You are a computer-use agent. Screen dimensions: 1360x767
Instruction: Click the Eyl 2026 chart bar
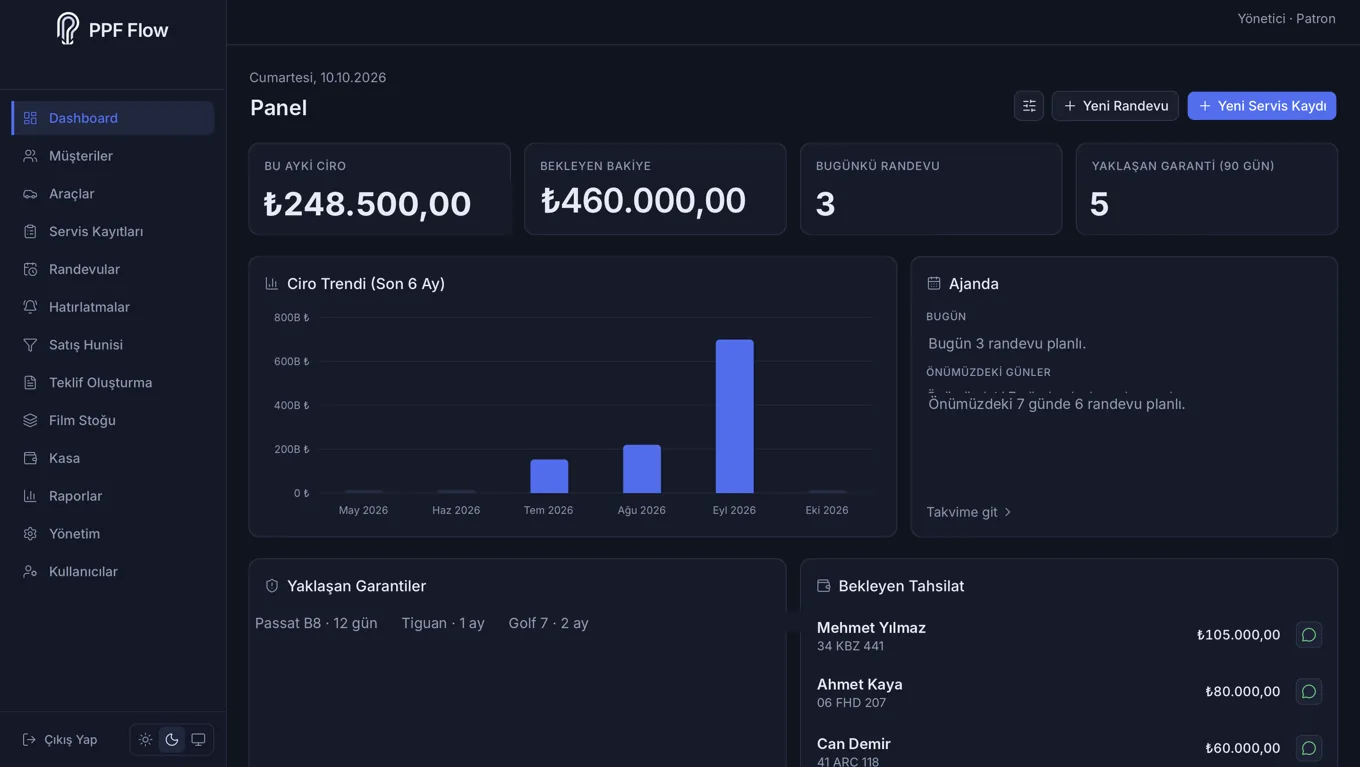pos(734,416)
